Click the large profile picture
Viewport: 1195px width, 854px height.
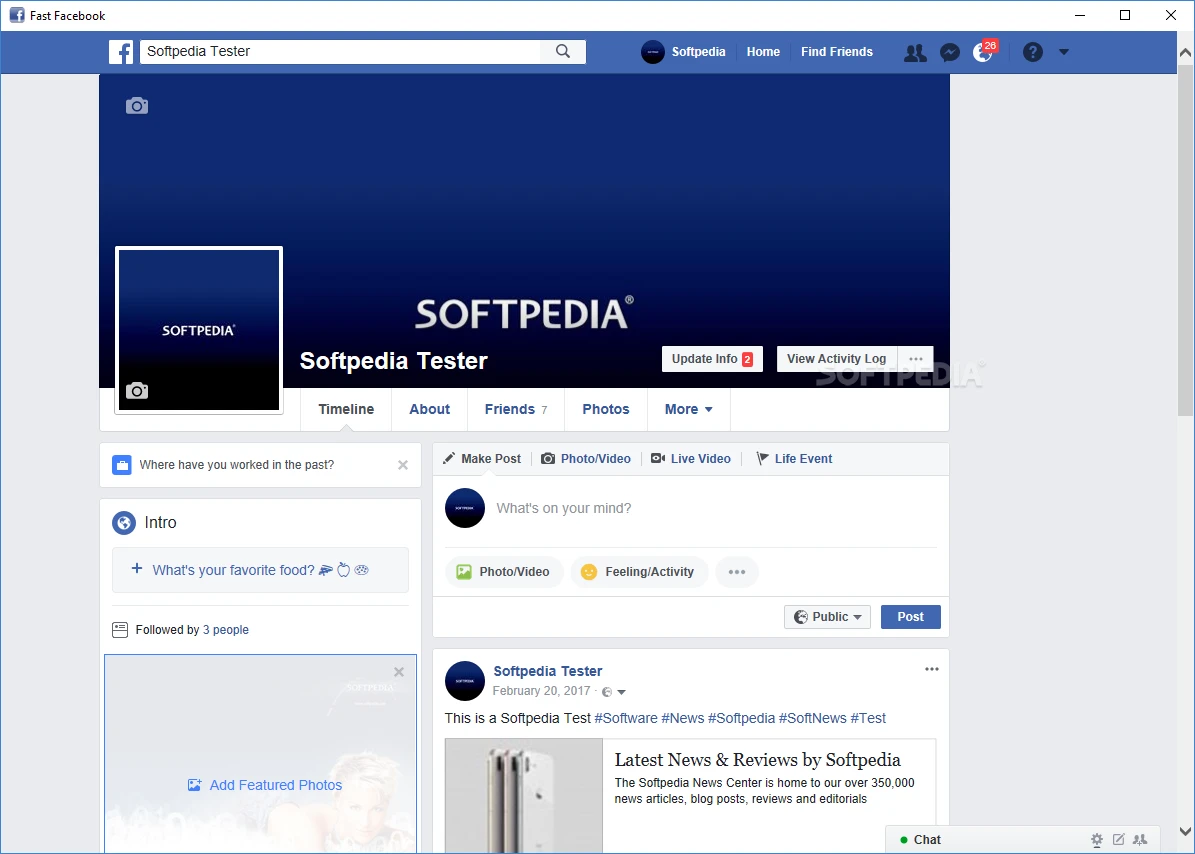click(199, 330)
